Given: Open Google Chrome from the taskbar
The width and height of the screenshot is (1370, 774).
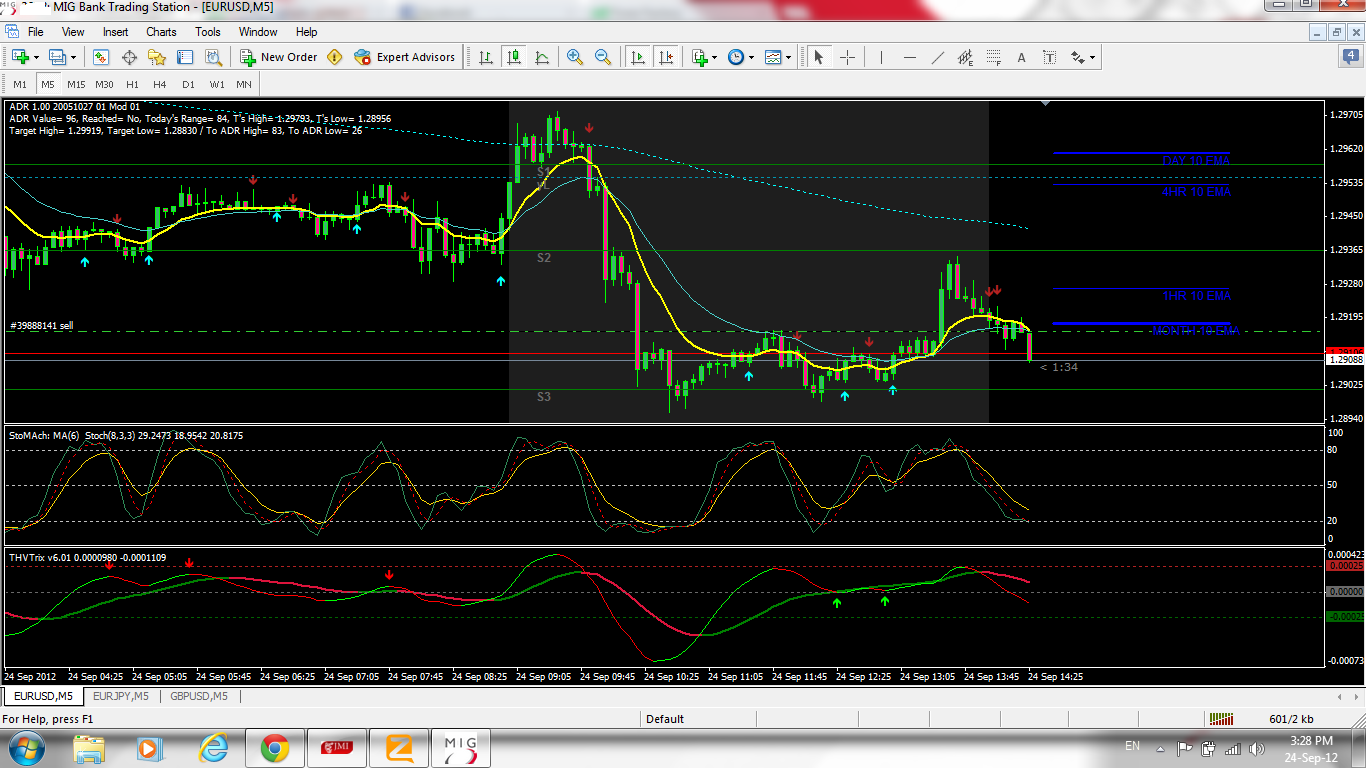Looking at the screenshot, I should (275, 748).
